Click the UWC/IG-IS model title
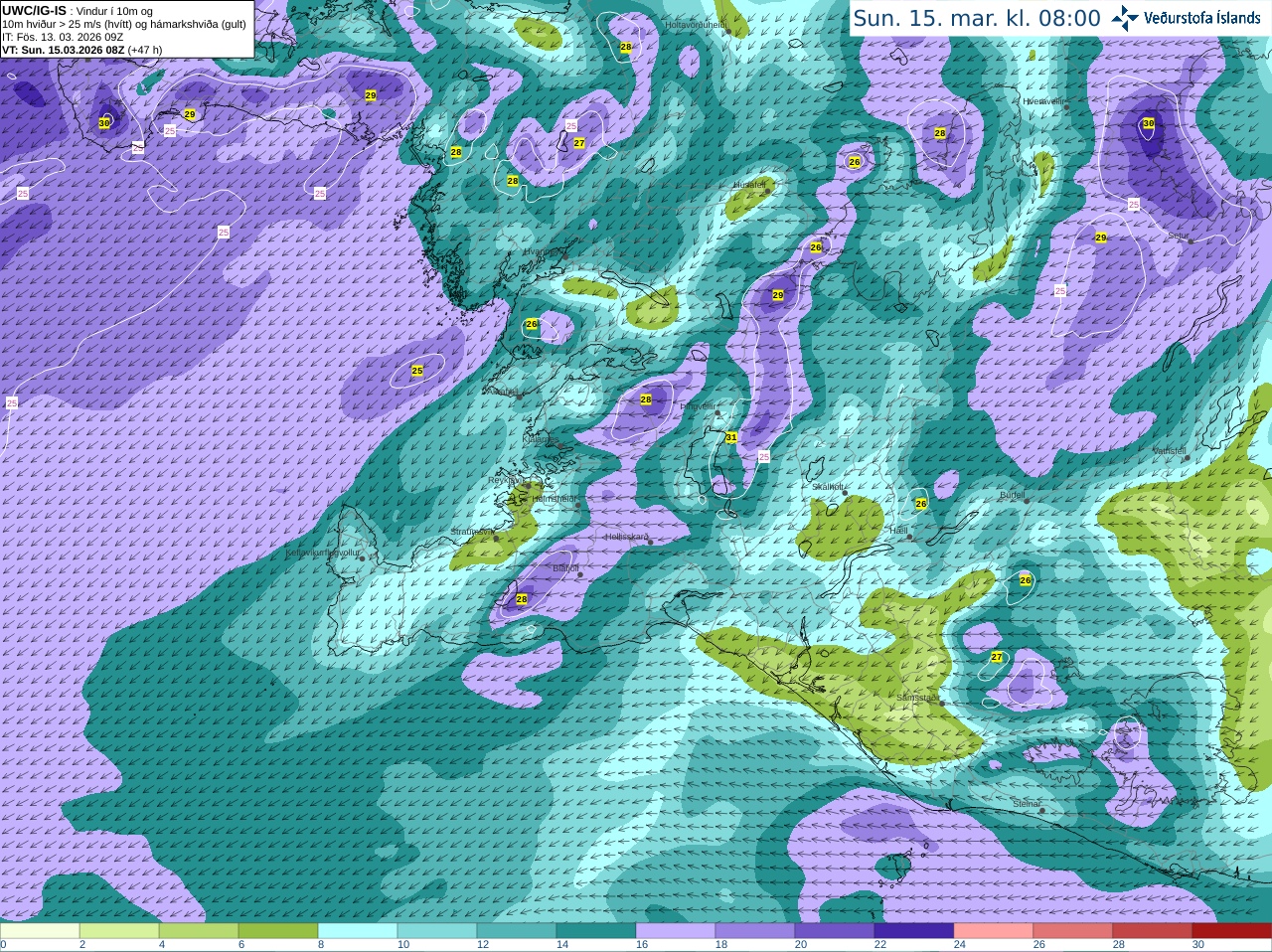This screenshot has width=1272, height=952. pyautogui.click(x=34, y=11)
